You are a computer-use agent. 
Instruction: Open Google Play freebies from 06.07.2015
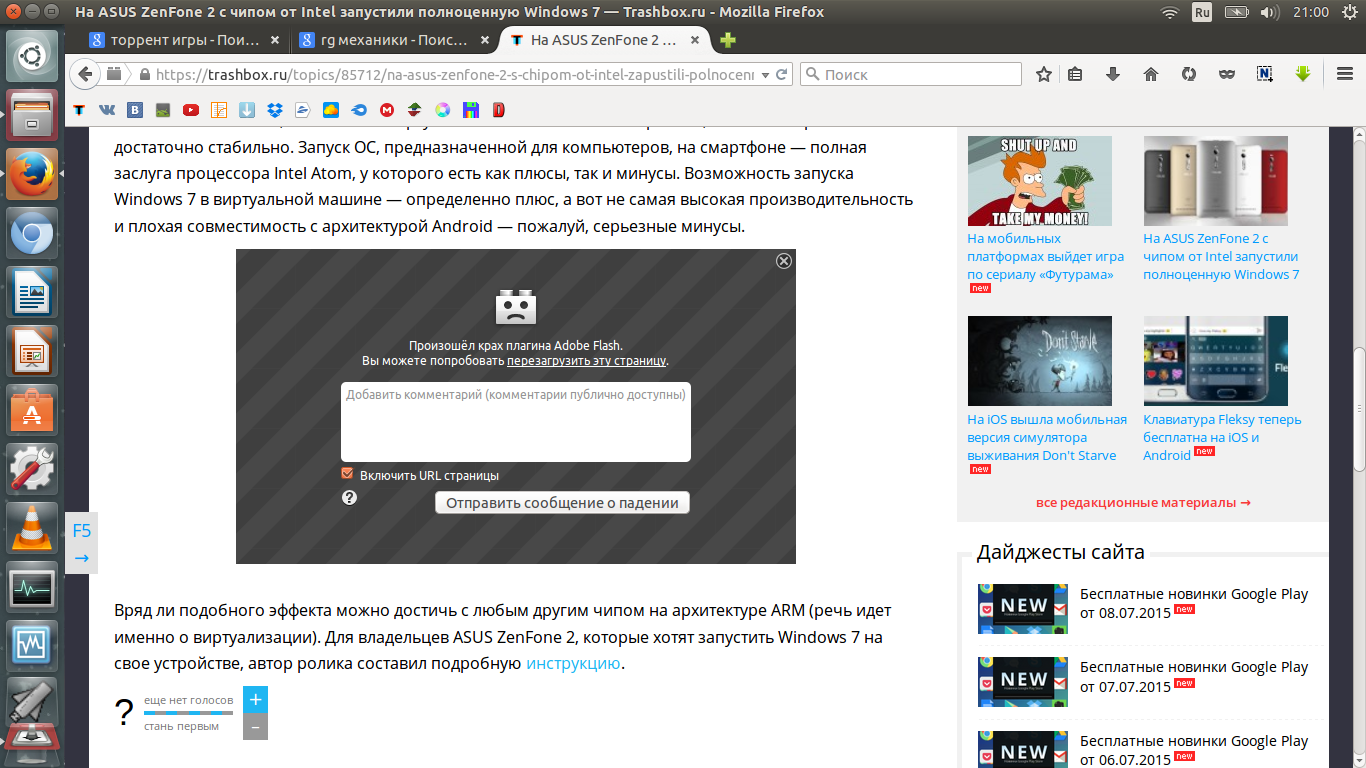1194,750
